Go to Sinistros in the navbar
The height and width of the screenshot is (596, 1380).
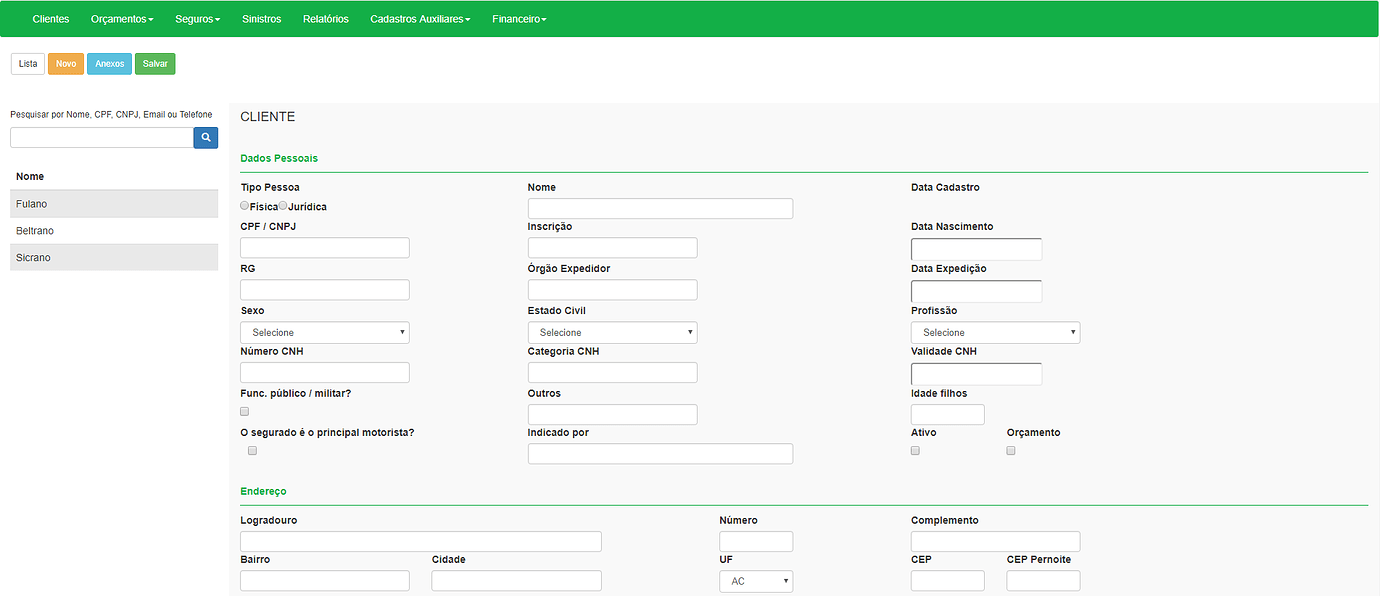262,19
